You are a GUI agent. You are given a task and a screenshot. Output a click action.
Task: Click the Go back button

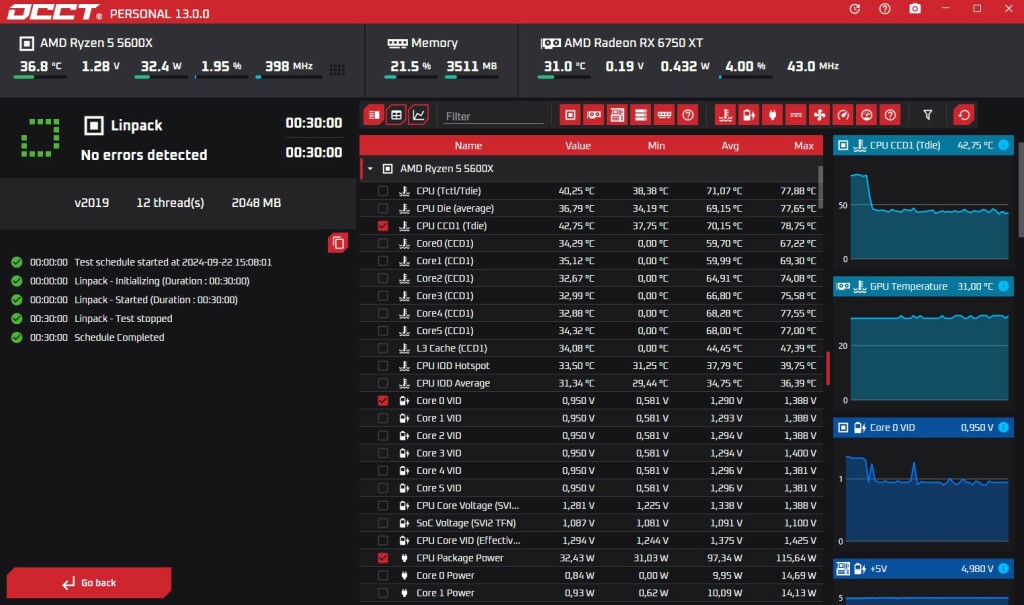[89, 583]
